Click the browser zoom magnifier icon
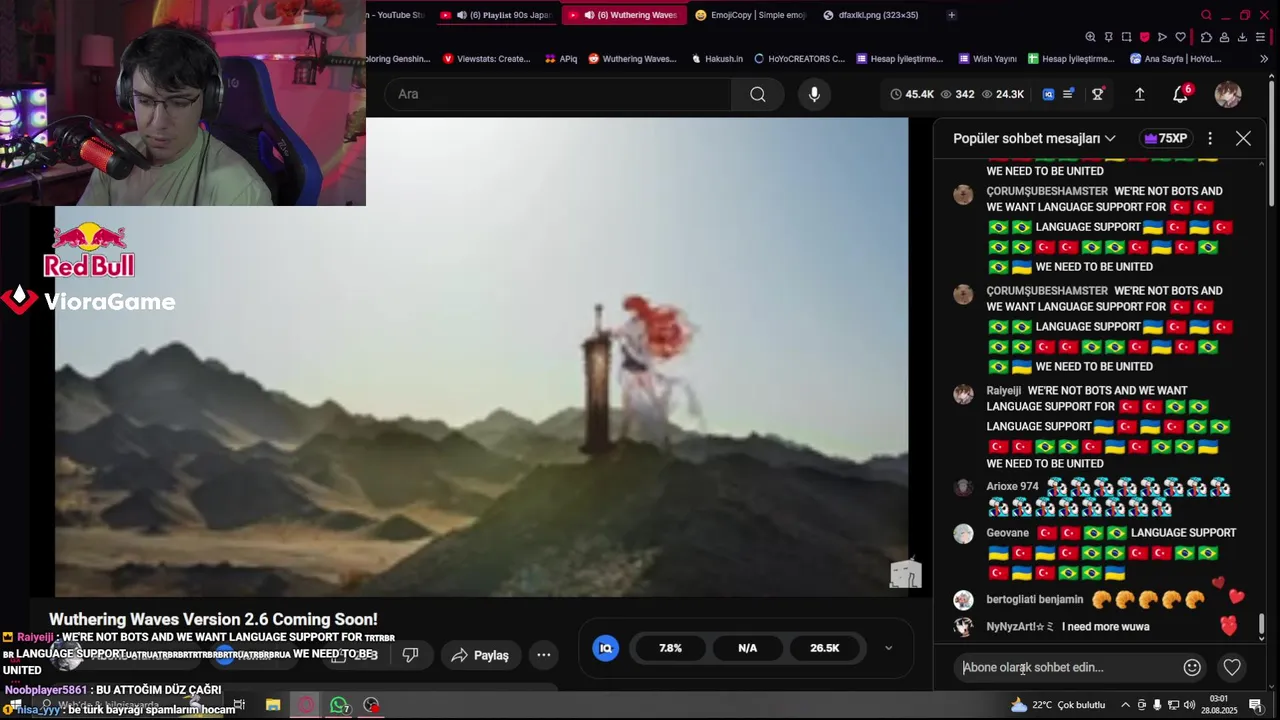Viewport: 1280px width, 720px height. 1090,37
